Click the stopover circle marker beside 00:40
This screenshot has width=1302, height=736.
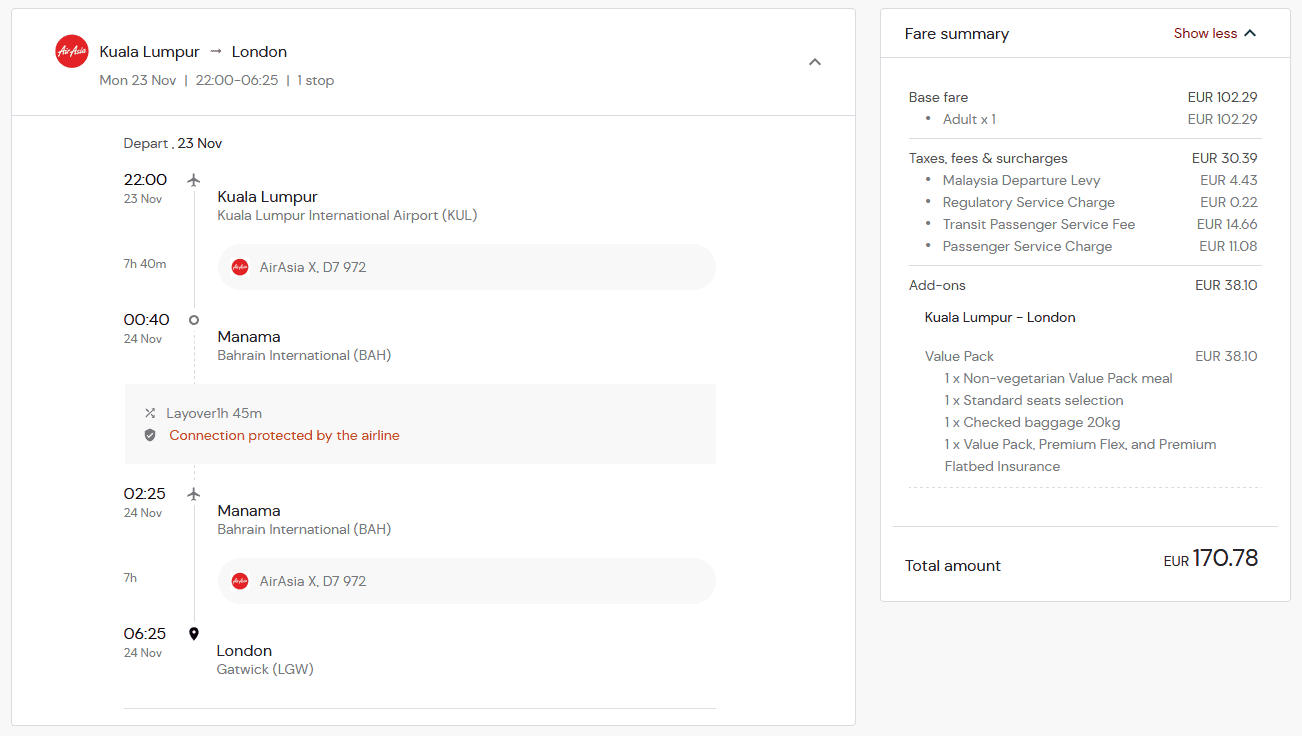tap(194, 320)
